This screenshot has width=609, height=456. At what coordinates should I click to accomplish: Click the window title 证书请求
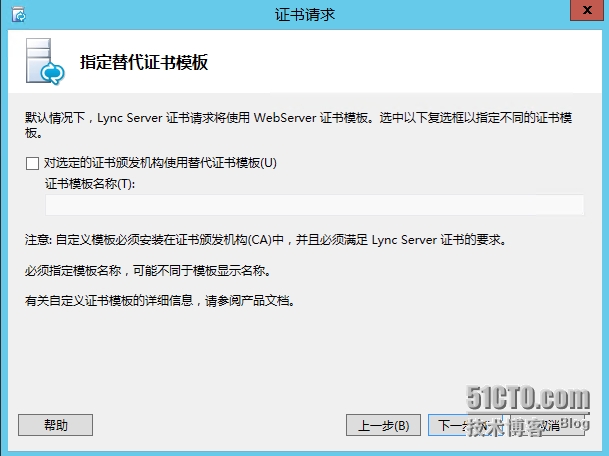tap(305, 15)
